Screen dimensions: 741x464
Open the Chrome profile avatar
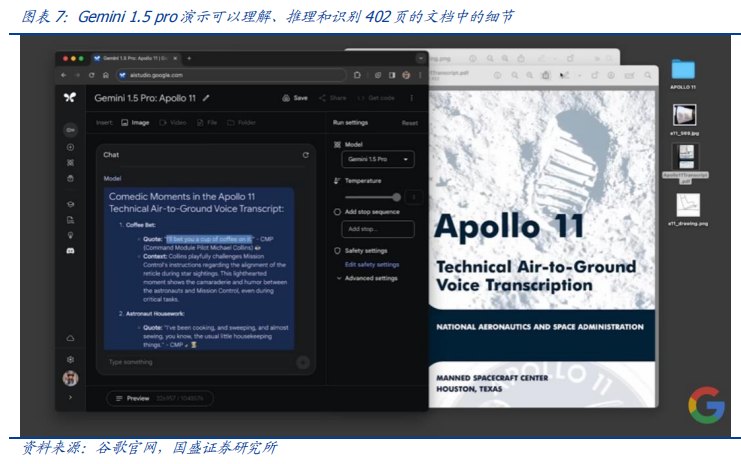point(406,75)
